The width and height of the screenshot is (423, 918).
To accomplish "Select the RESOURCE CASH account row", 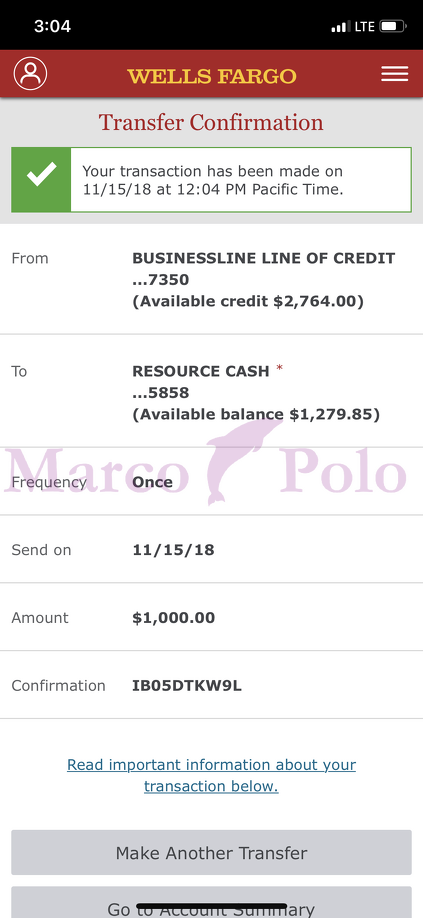I will pos(211,392).
